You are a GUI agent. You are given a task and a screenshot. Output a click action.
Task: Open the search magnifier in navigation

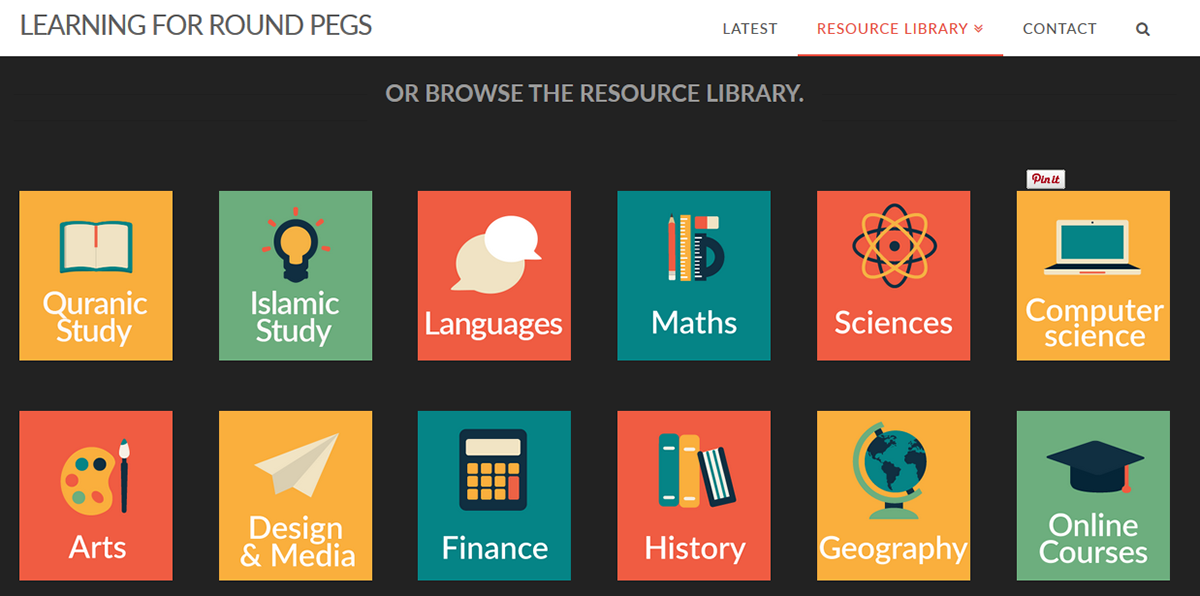tap(1143, 29)
